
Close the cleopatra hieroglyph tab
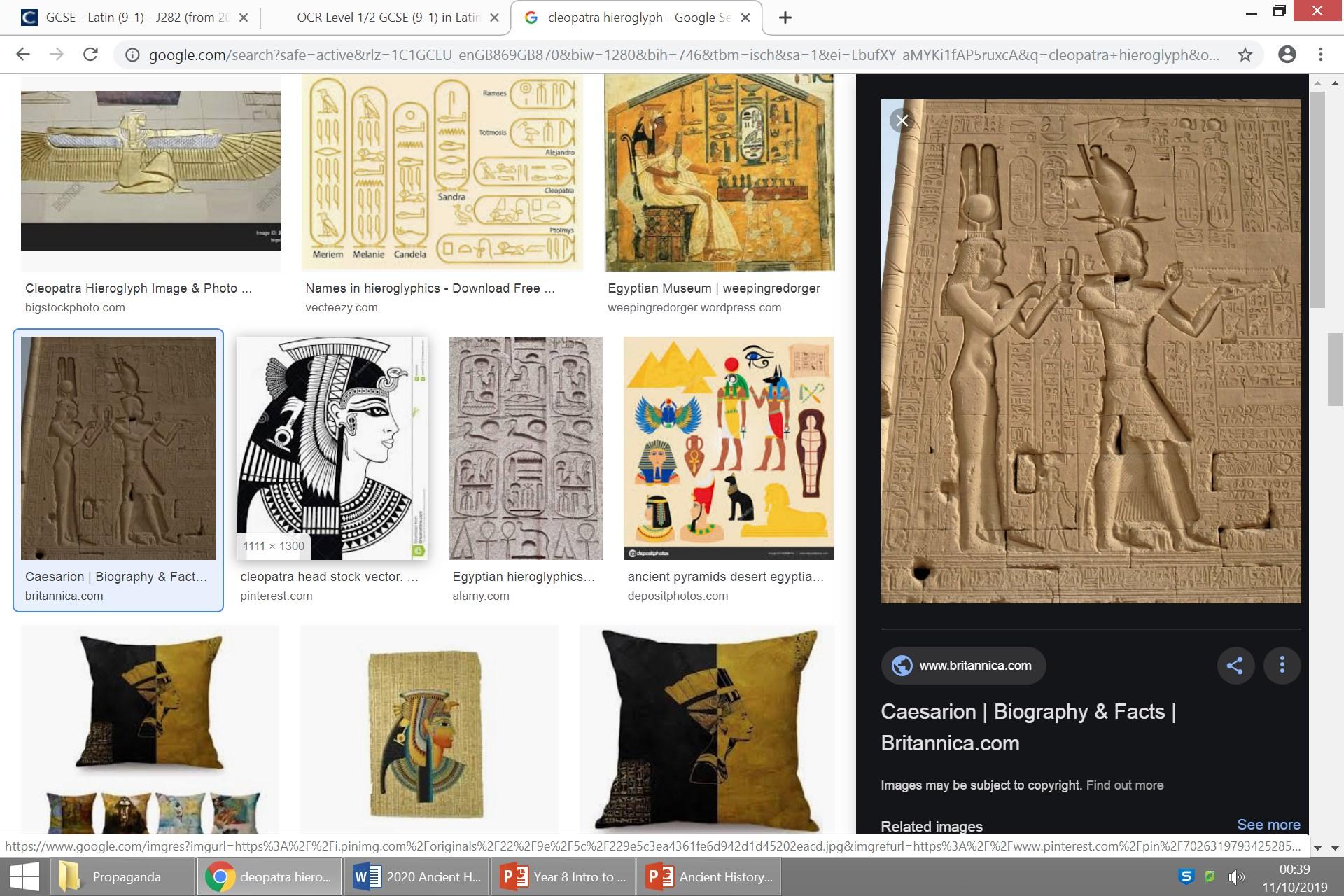(745, 18)
